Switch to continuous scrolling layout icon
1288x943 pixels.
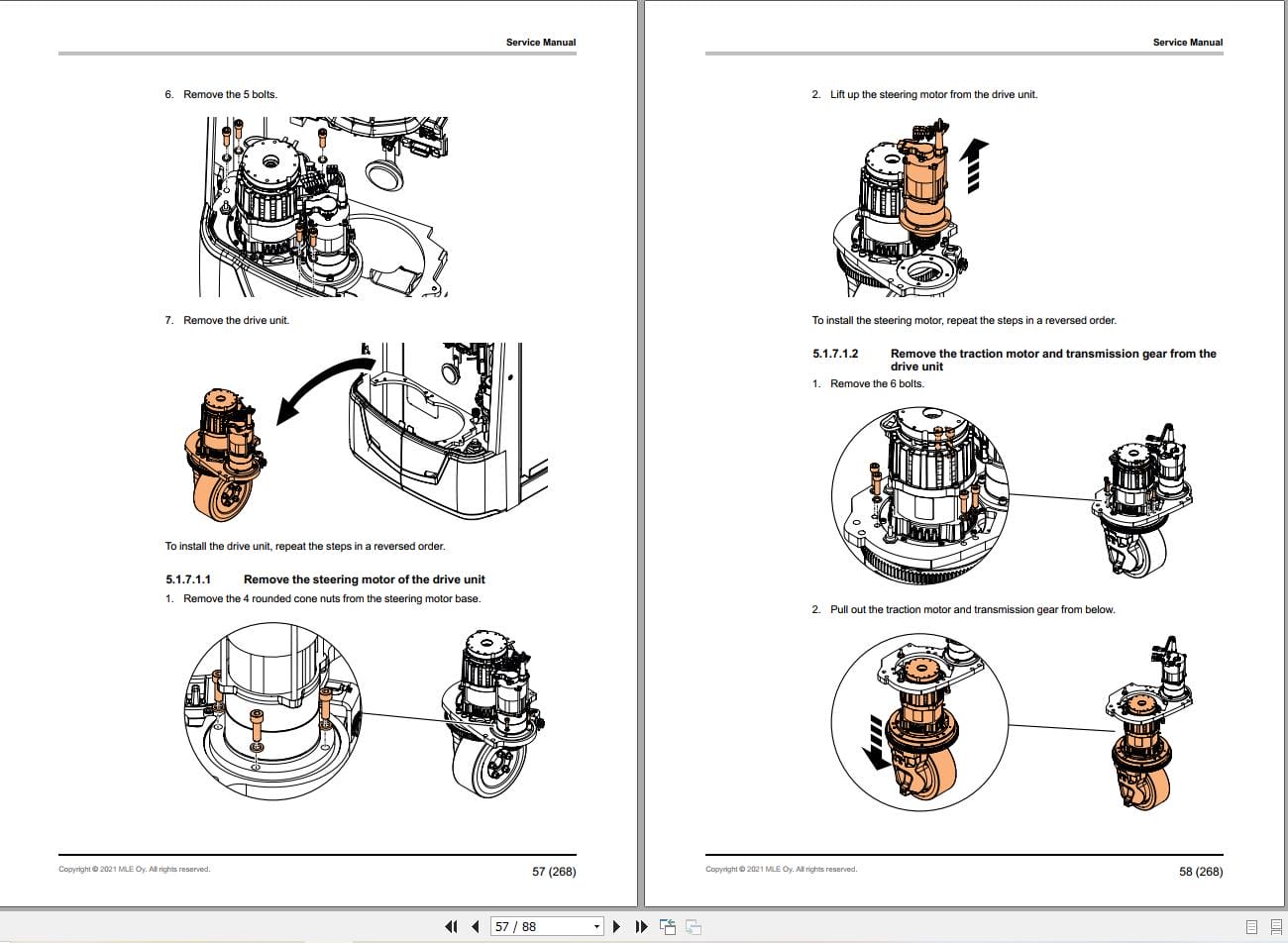(1275, 927)
